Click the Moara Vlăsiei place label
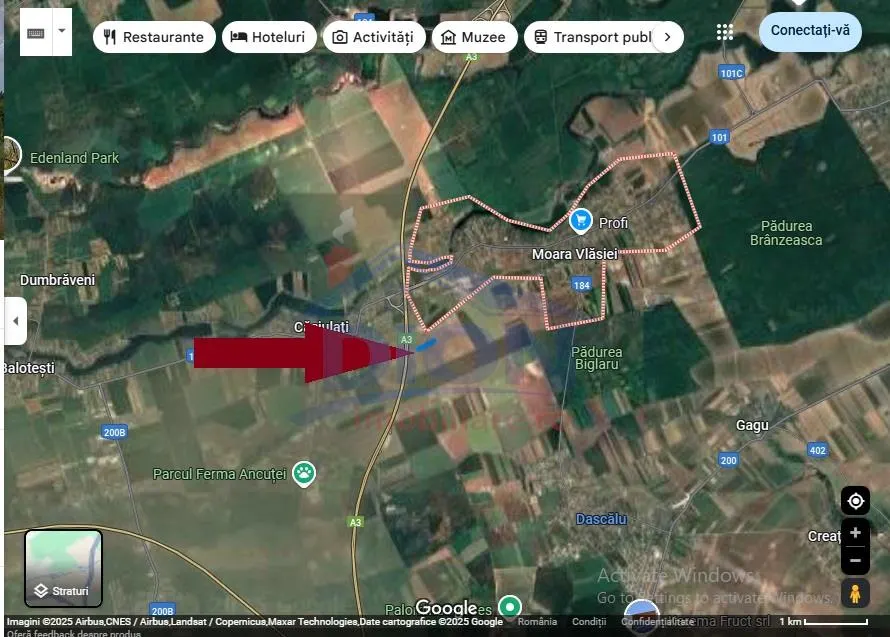 574,254
